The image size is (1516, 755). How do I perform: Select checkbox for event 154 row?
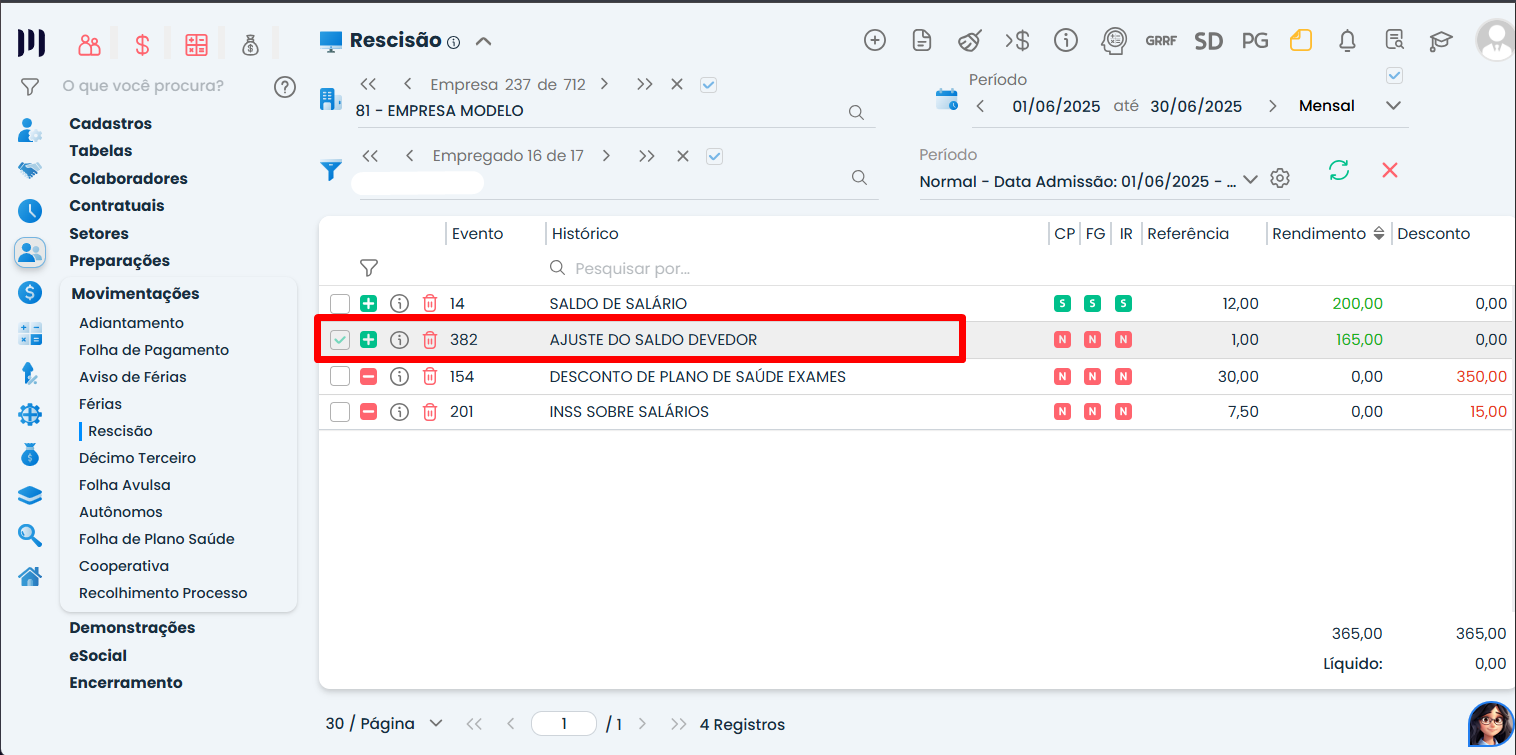tap(340, 377)
